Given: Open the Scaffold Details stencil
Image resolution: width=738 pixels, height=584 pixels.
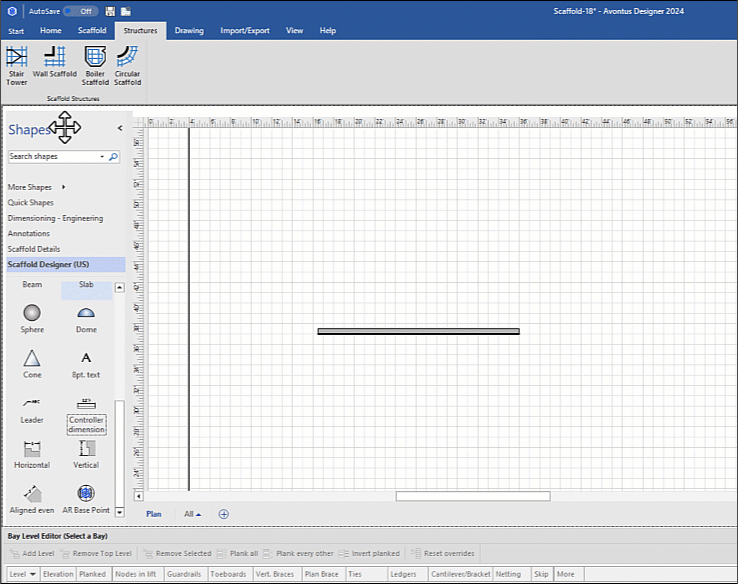Looking at the screenshot, I should coord(34,249).
